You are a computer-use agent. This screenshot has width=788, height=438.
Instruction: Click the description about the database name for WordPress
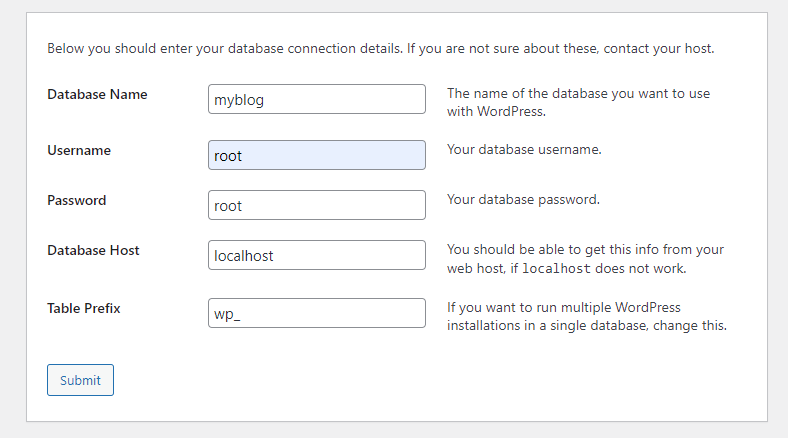click(x=578, y=102)
